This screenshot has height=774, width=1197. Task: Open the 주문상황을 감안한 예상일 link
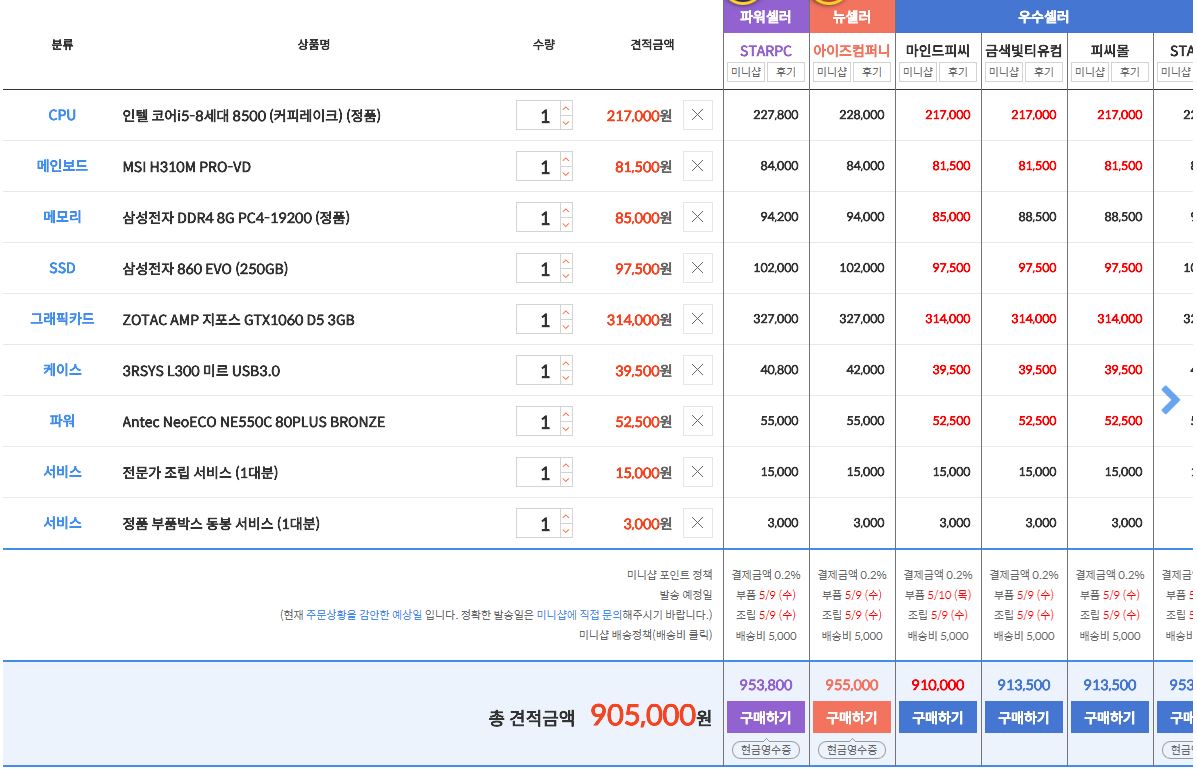click(364, 614)
